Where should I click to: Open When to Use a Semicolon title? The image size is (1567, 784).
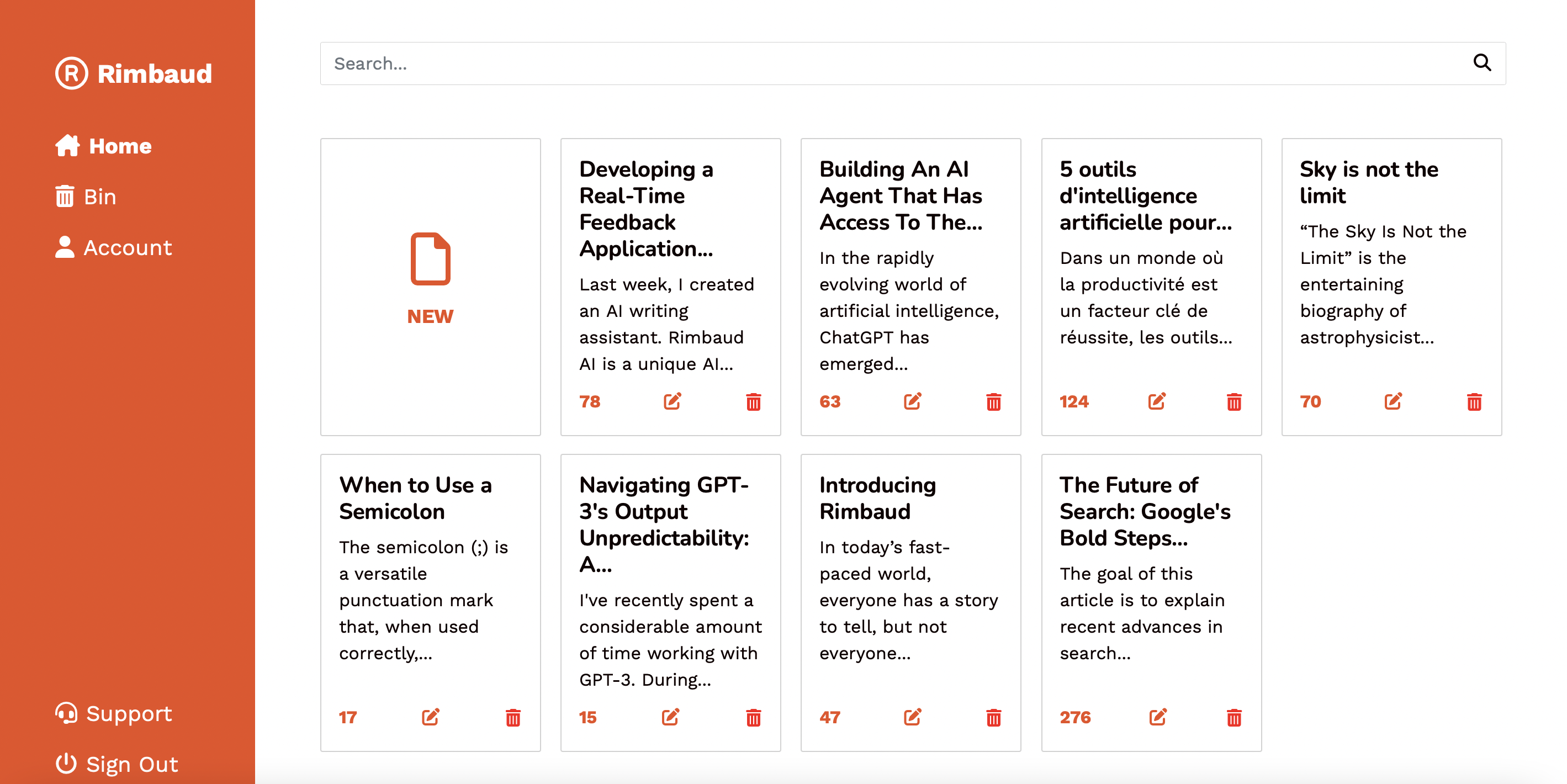[415, 497]
